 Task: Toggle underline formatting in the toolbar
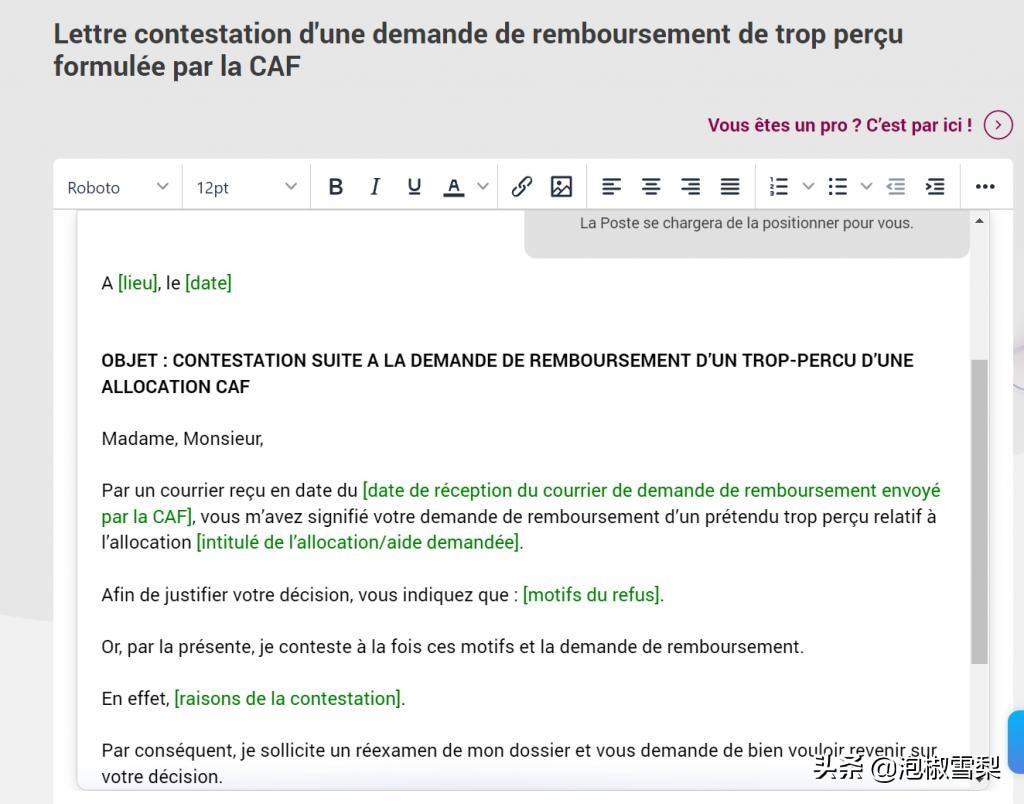(414, 187)
